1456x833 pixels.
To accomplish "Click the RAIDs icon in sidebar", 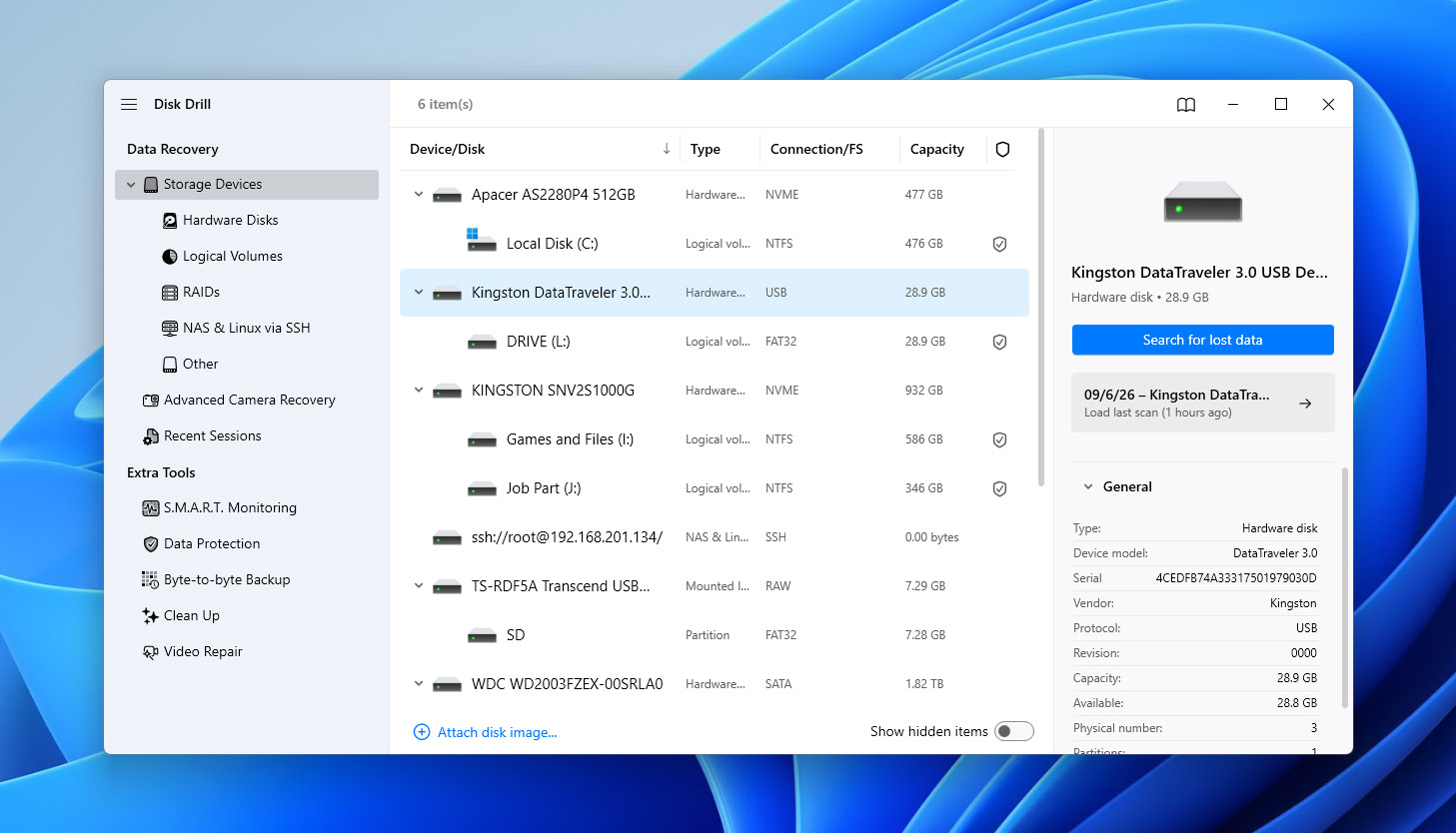I will pyautogui.click(x=170, y=293).
